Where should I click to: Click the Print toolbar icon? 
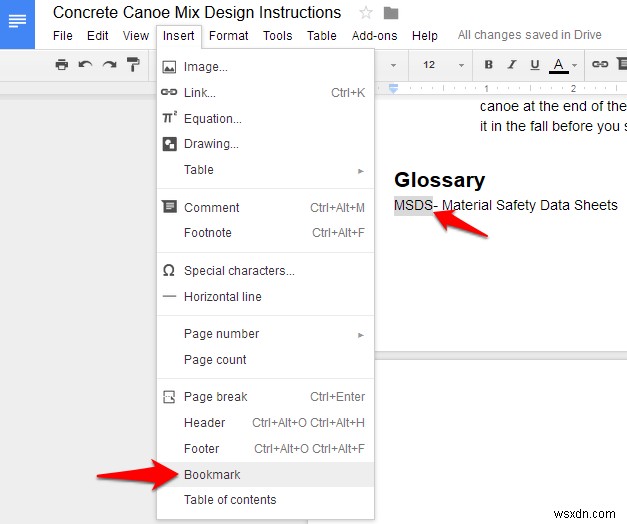point(62,64)
